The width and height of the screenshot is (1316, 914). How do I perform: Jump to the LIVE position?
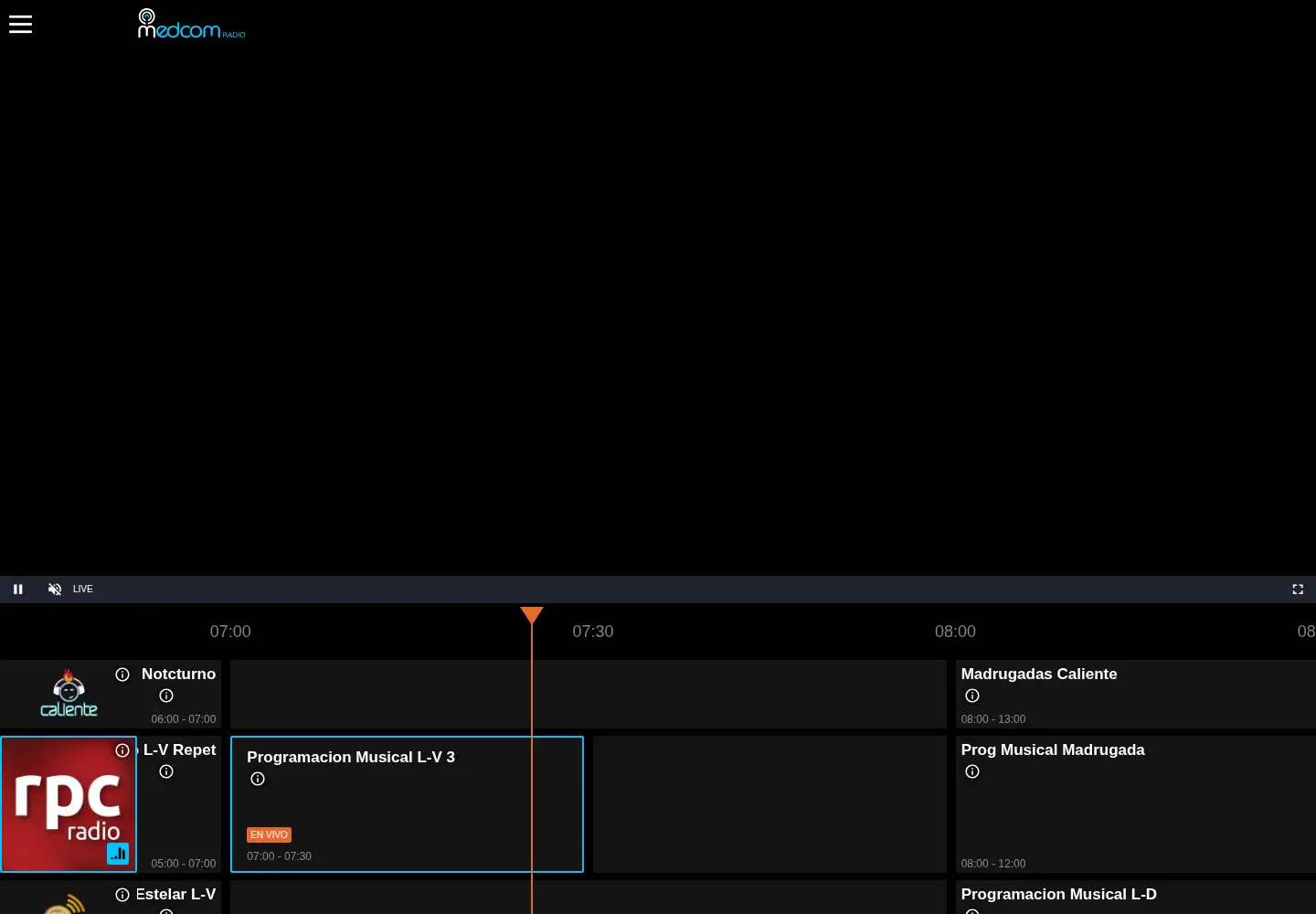83,590
